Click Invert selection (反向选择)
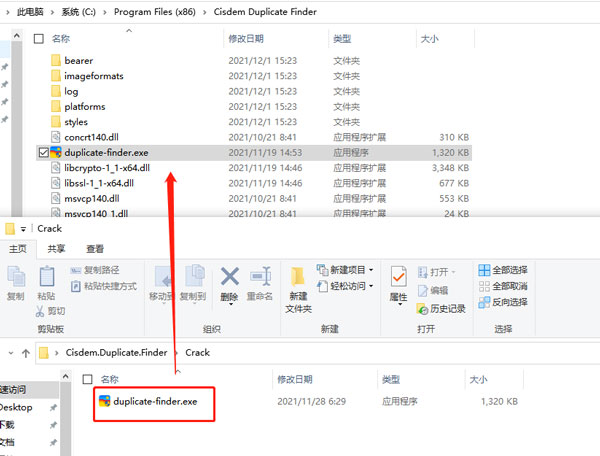 503,302
